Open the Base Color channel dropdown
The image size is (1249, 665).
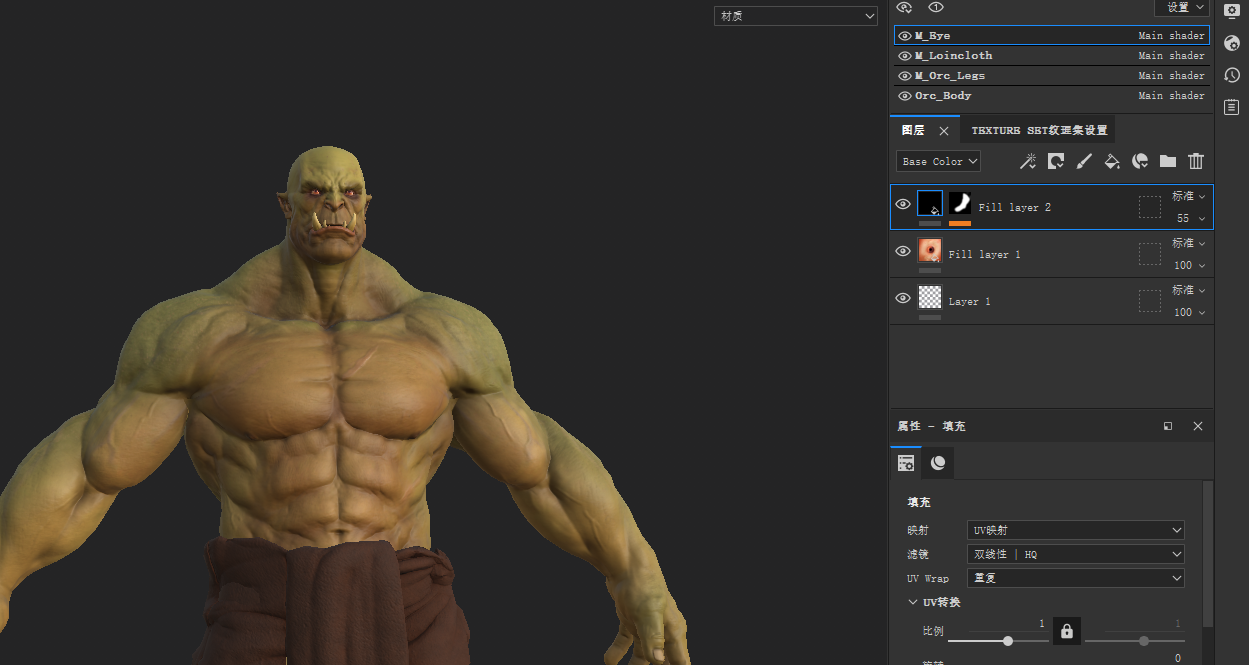938,161
